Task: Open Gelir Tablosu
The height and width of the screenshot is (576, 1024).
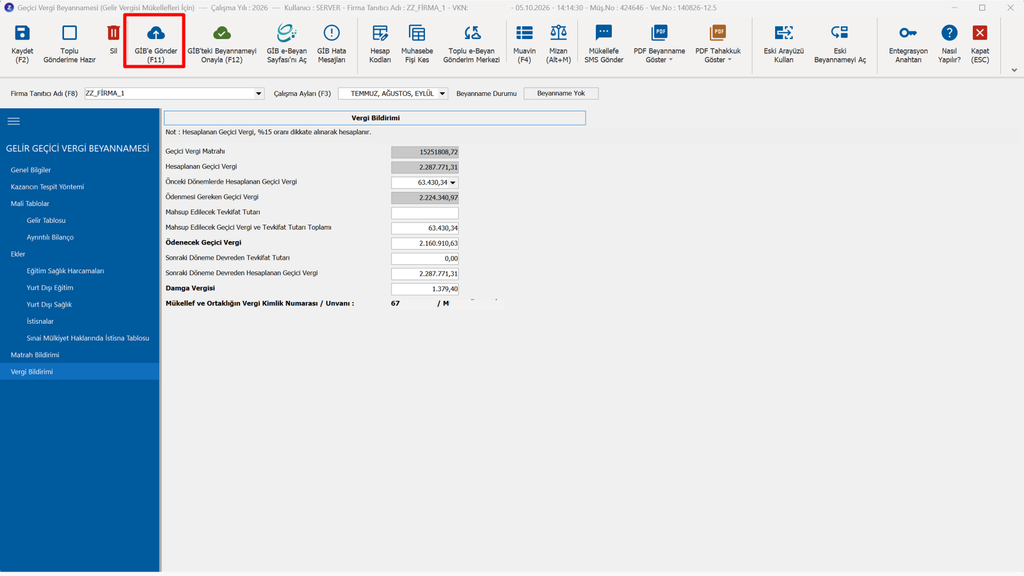Action: (46, 221)
